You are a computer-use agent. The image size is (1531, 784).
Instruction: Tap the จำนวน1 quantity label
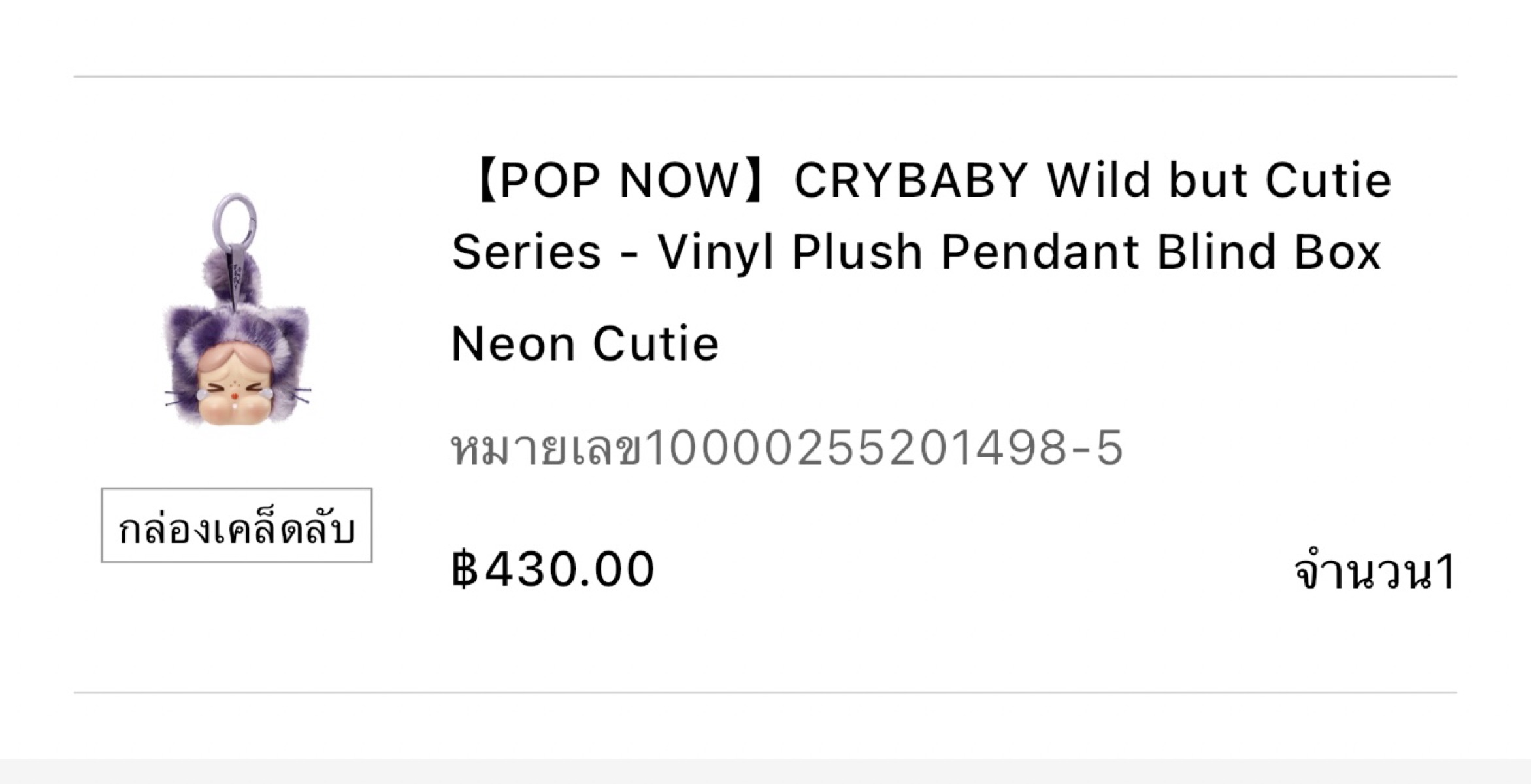[x=1374, y=572]
